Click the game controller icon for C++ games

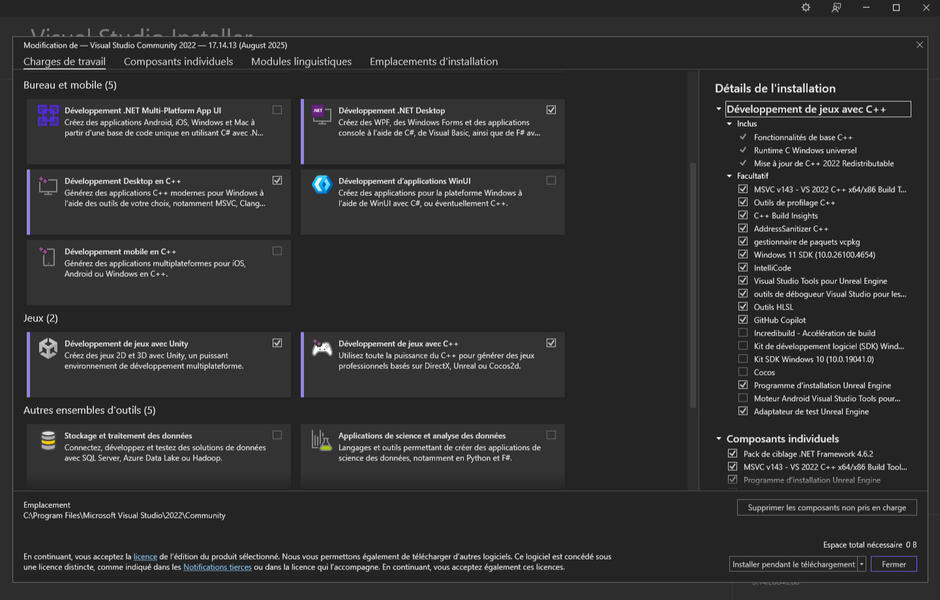click(x=321, y=348)
